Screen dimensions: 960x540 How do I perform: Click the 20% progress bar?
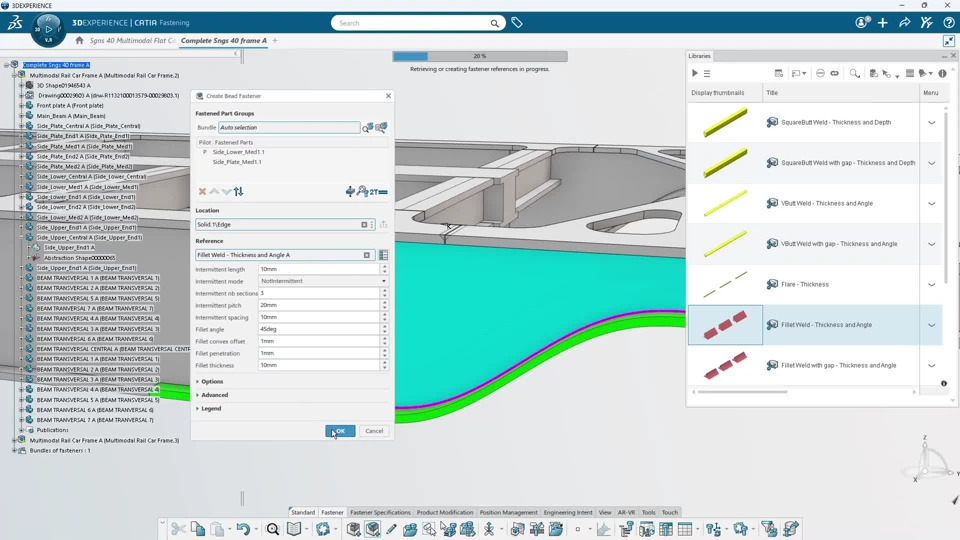[x=480, y=56]
